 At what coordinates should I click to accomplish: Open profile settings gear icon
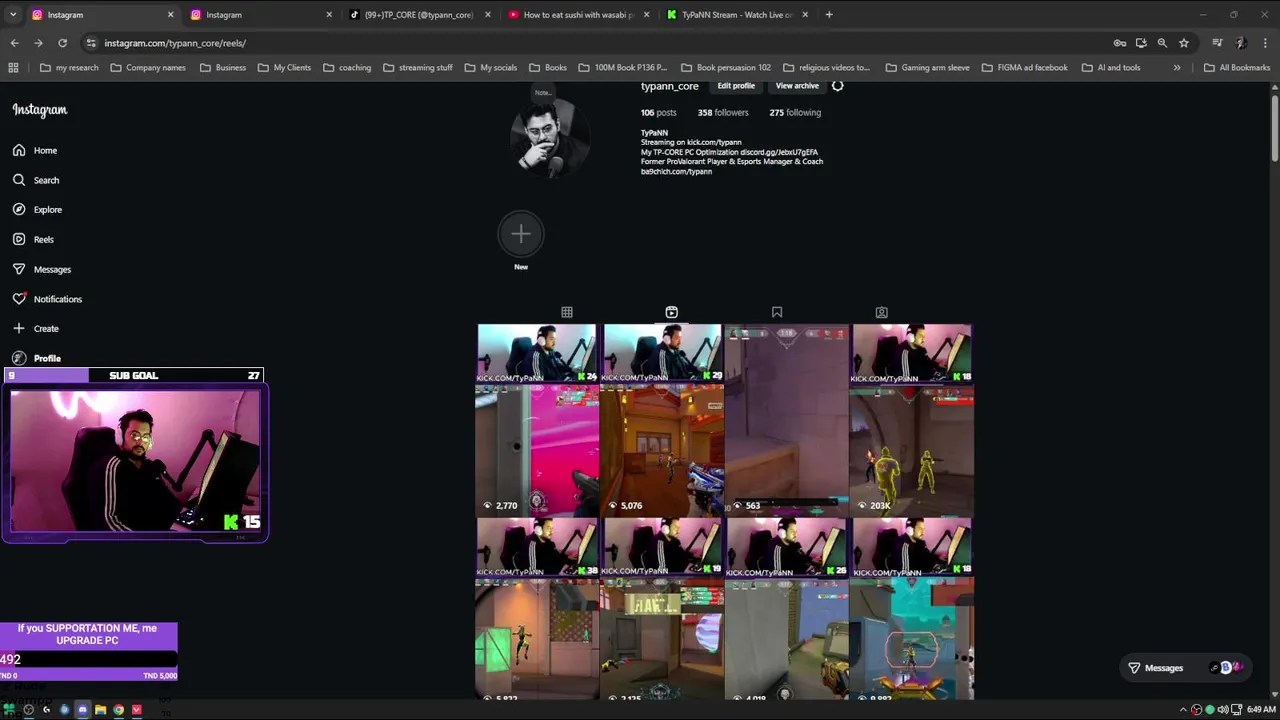838,86
